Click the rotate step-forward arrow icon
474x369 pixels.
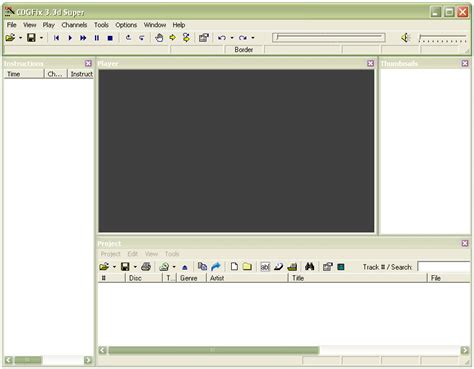[142, 38]
